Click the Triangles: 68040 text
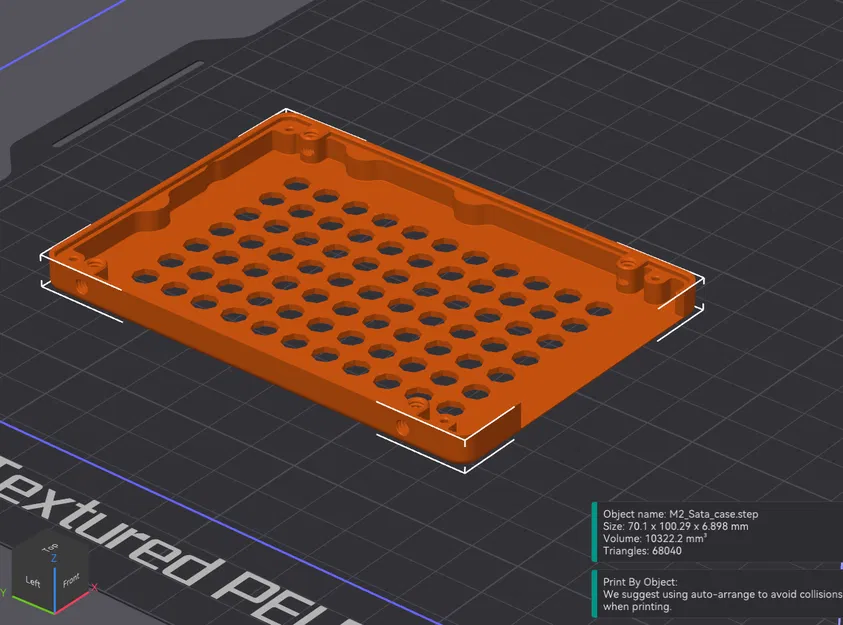 pos(642,551)
